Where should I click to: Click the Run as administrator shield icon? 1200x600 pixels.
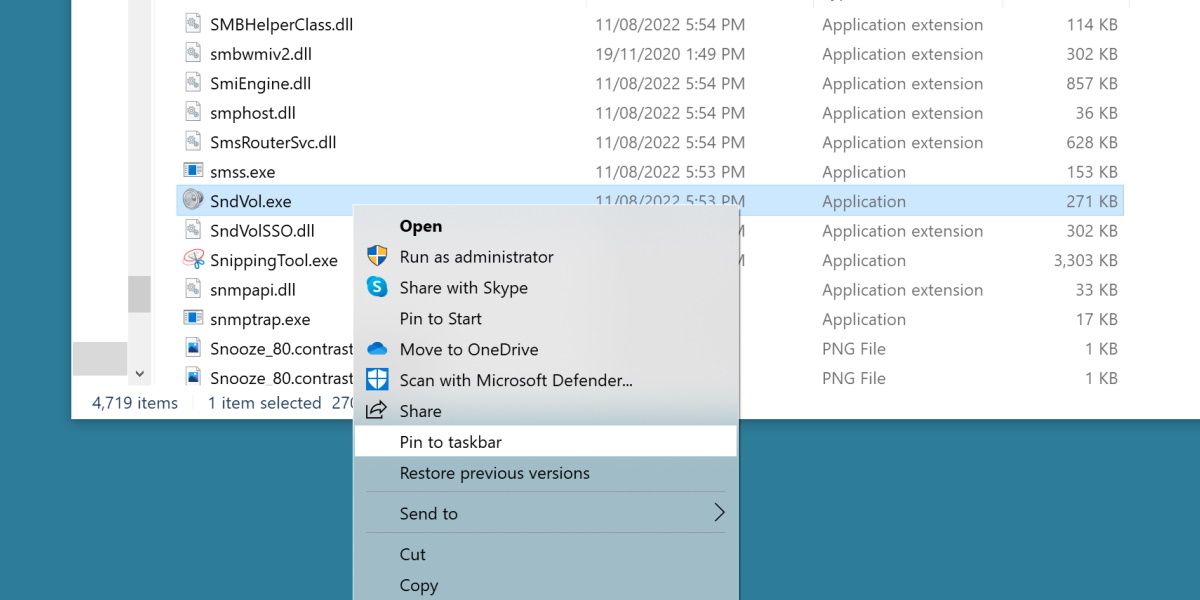pos(377,257)
